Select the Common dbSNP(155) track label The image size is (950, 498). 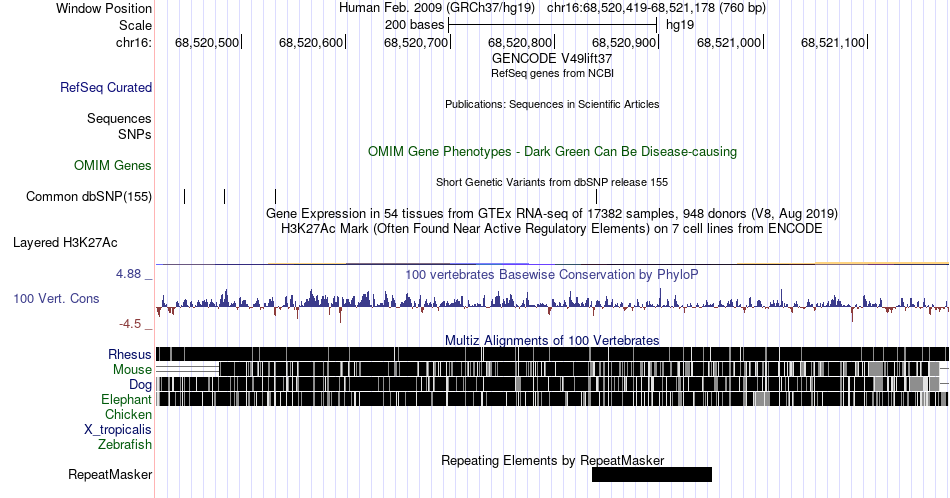(89, 196)
